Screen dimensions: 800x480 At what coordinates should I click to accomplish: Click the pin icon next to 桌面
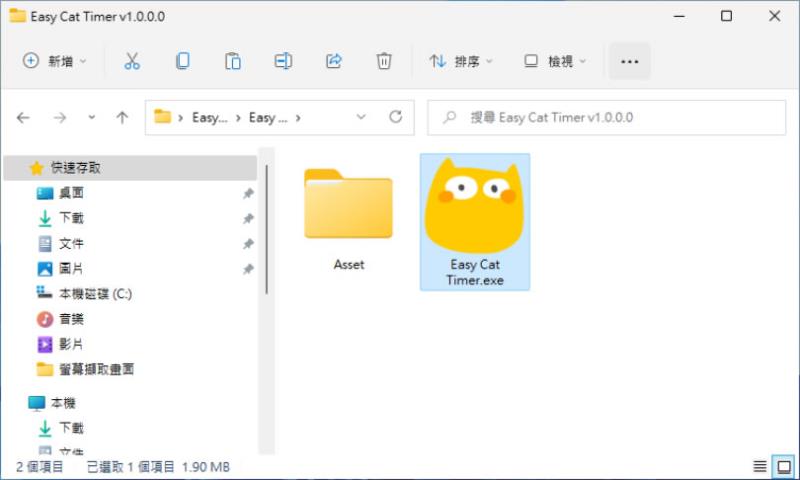tap(248, 193)
